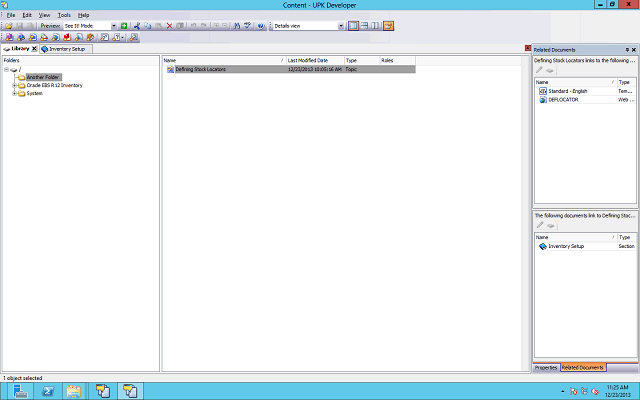Show hidden system tray icons
The image size is (640, 400).
click(x=563, y=392)
